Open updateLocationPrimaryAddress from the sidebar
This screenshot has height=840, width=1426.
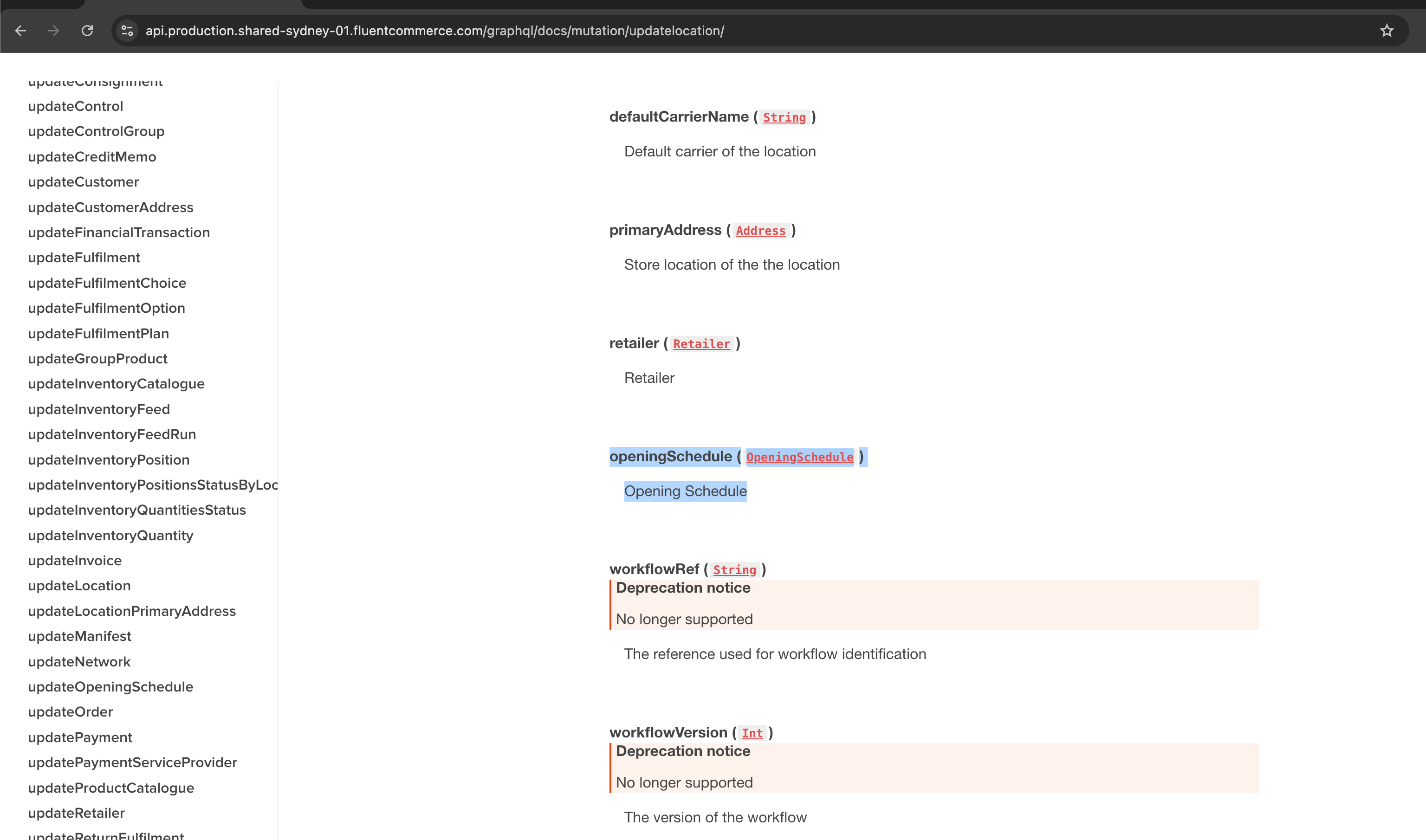132,611
